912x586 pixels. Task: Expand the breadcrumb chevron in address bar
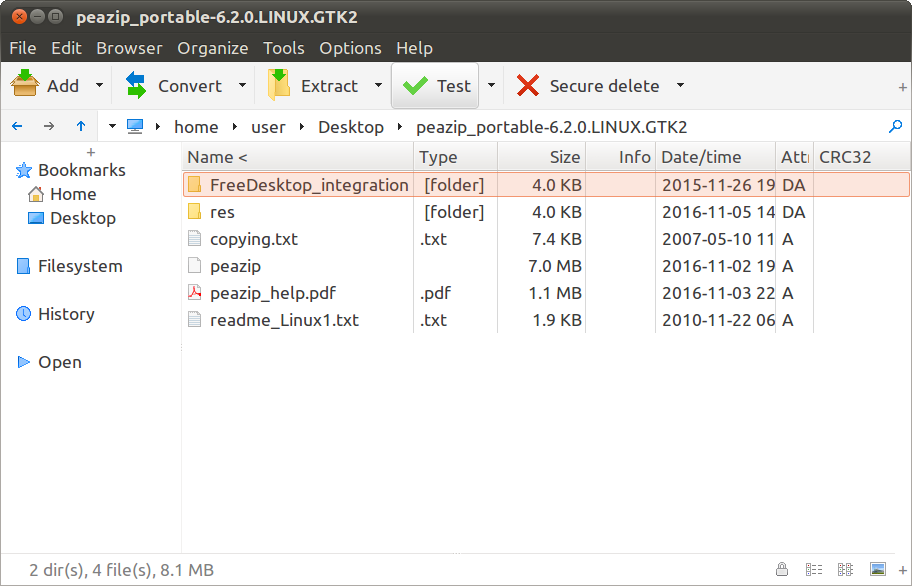tap(112, 126)
